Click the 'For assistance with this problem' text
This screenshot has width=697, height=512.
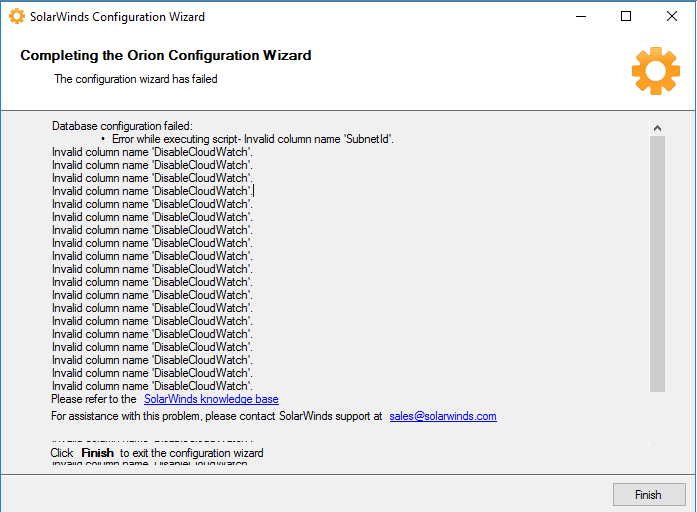click(216, 416)
